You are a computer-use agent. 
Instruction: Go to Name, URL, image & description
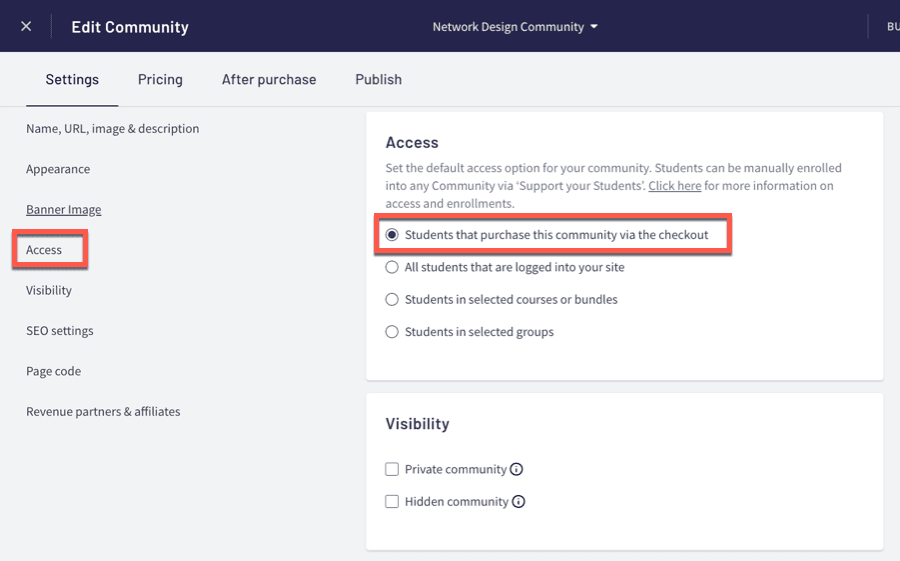tap(112, 129)
